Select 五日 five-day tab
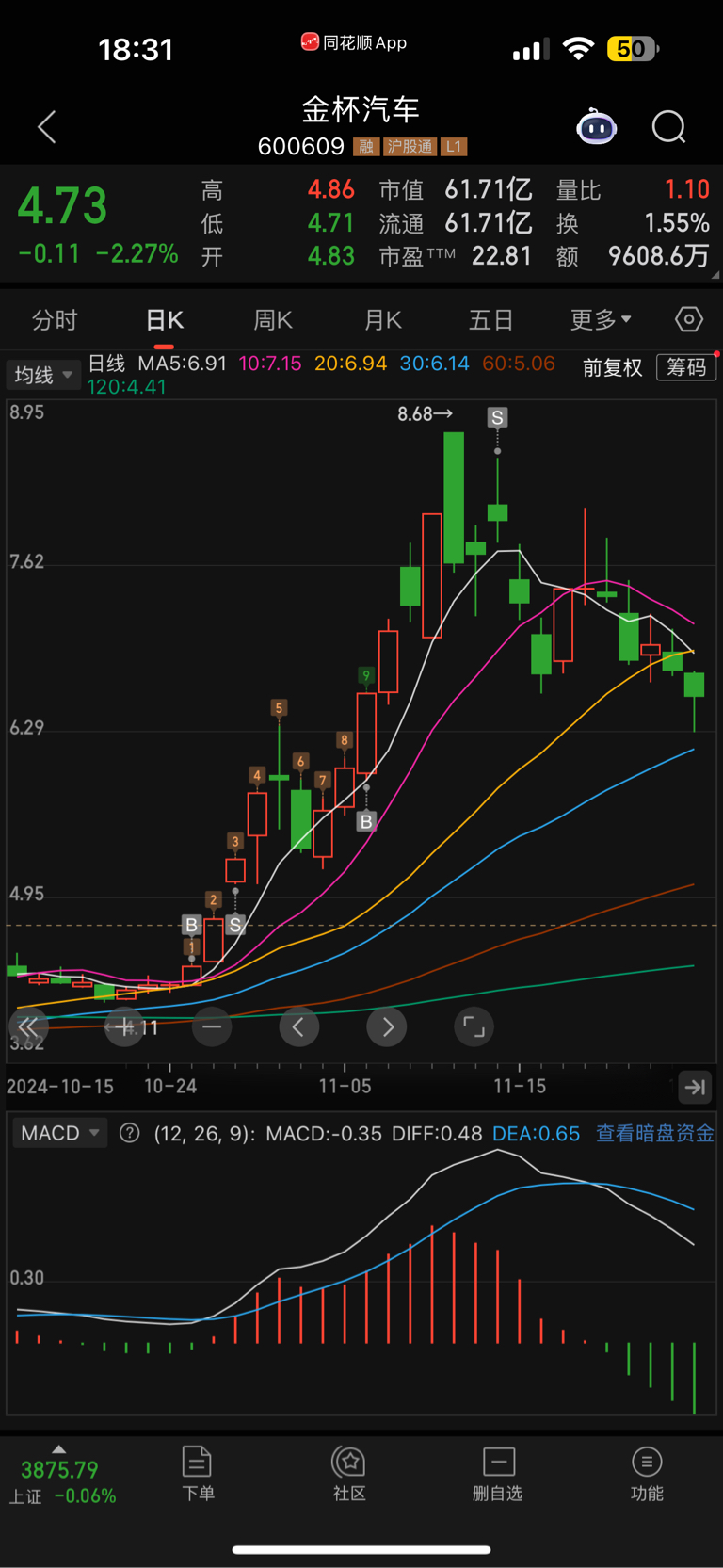The height and width of the screenshot is (1568, 723). (x=491, y=320)
